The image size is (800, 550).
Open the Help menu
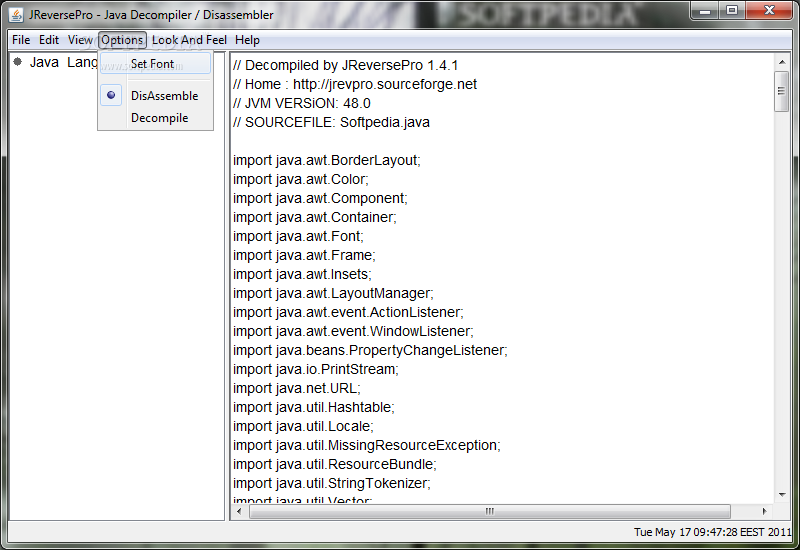coord(247,40)
